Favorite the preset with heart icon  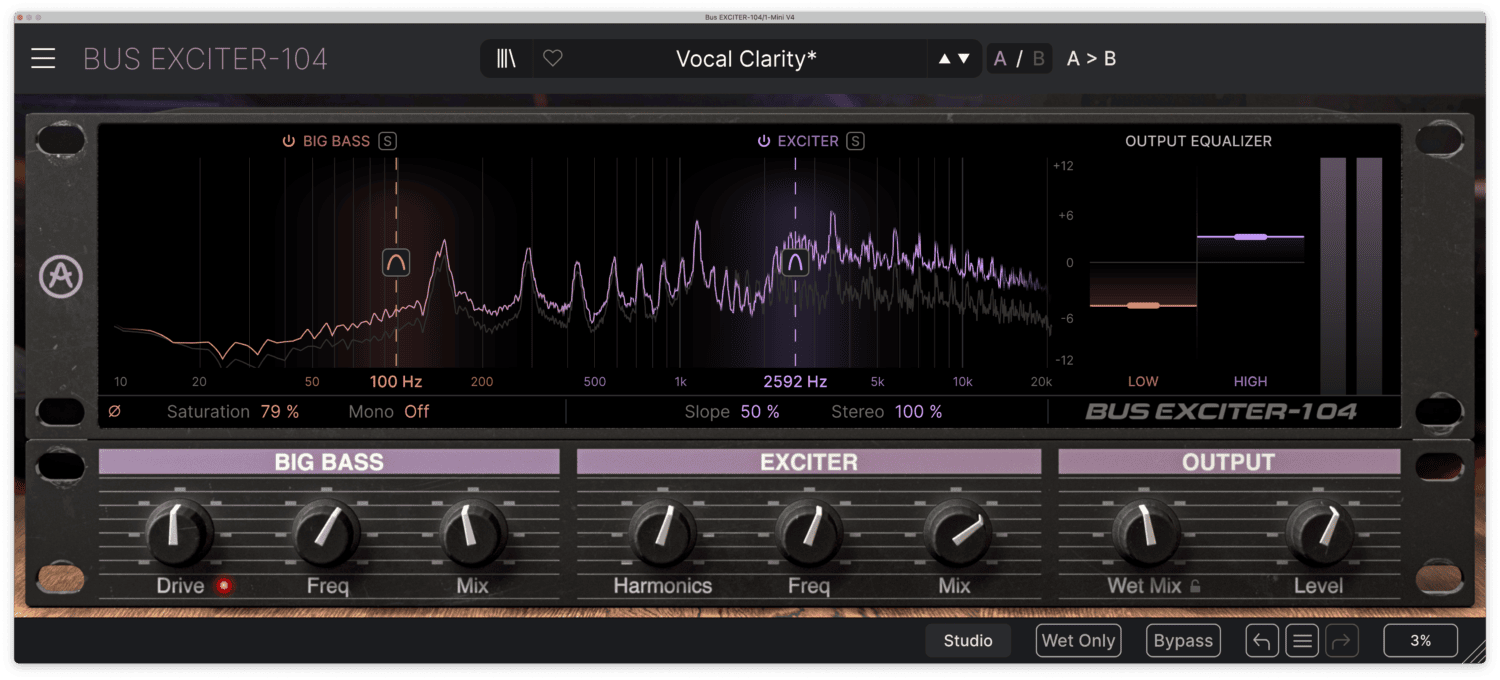click(553, 59)
